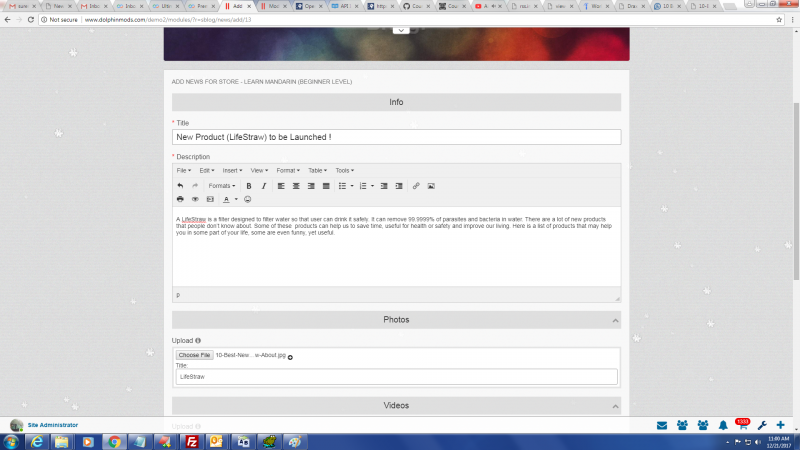The width and height of the screenshot is (800, 450).
Task: Open the shopping cart with 1333 badge
Action: pos(742,424)
